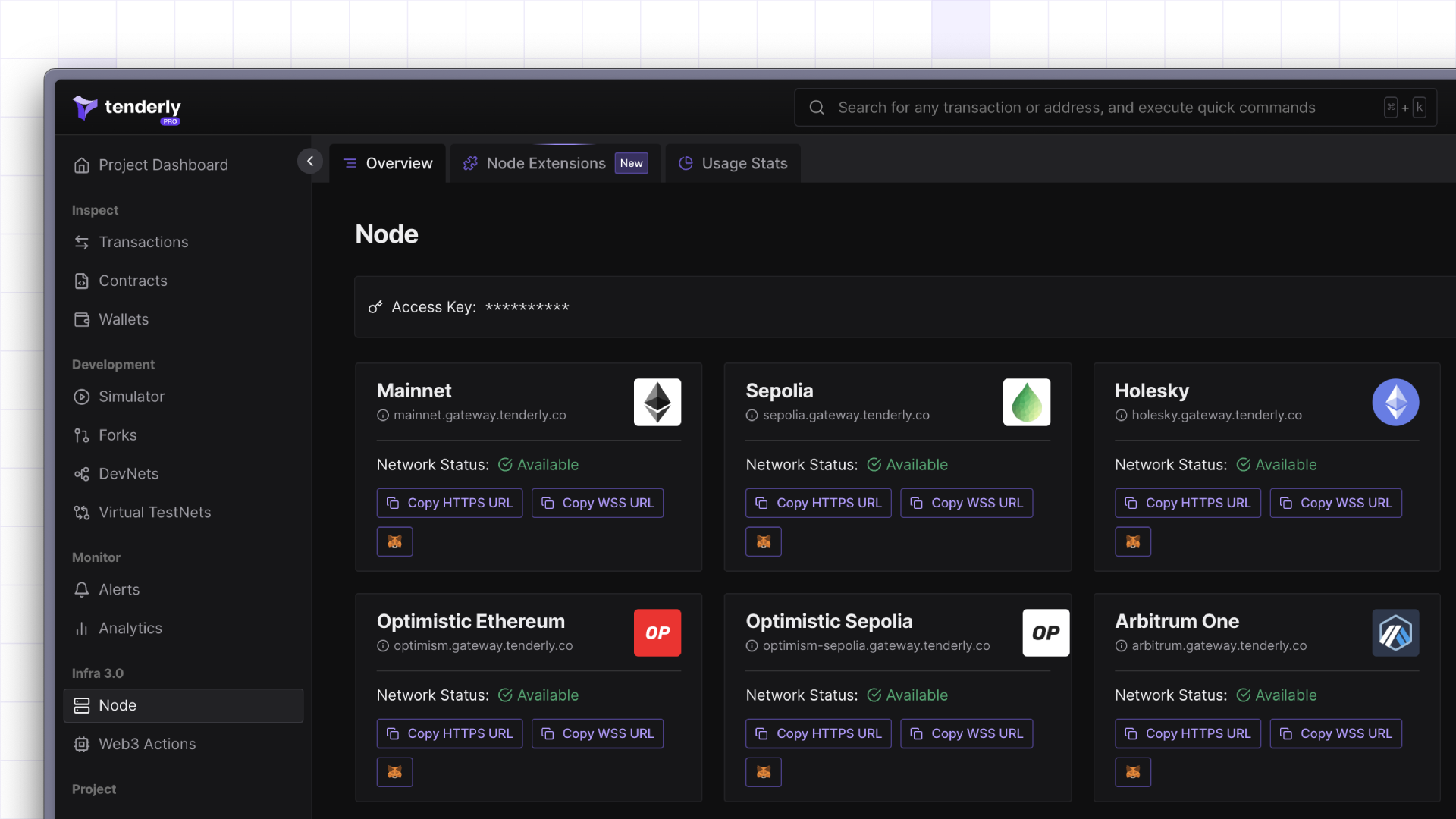Copy HTTPS URL for Optimistic Sepolia

818,733
